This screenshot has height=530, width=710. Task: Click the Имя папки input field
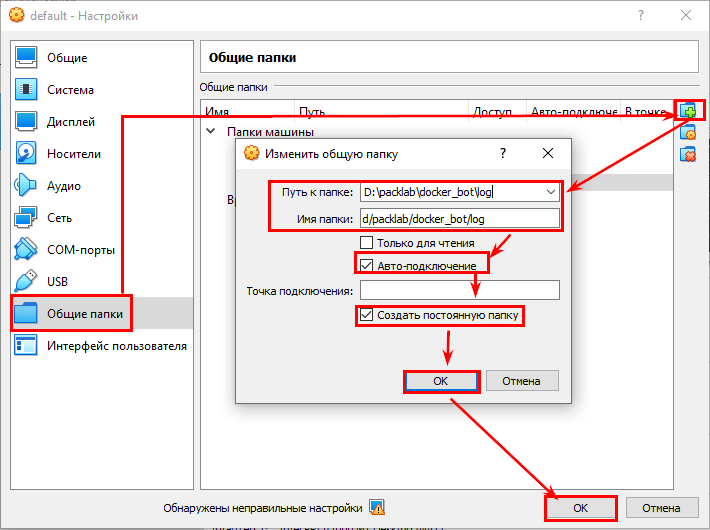(460, 219)
